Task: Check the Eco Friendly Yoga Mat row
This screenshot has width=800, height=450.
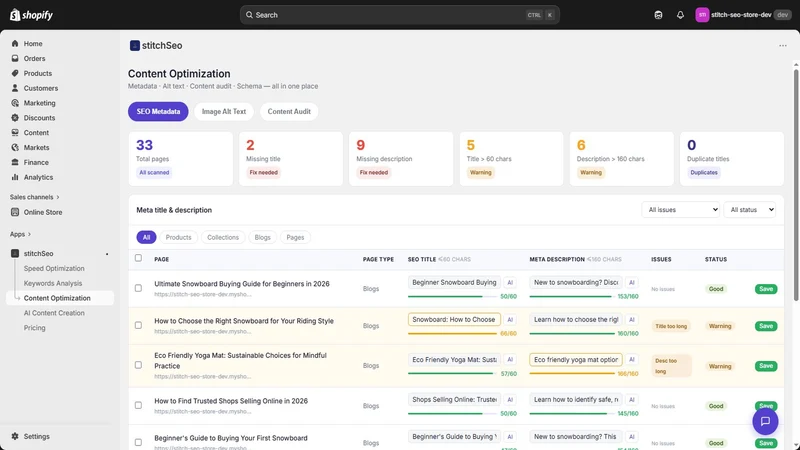Action: click(x=138, y=365)
